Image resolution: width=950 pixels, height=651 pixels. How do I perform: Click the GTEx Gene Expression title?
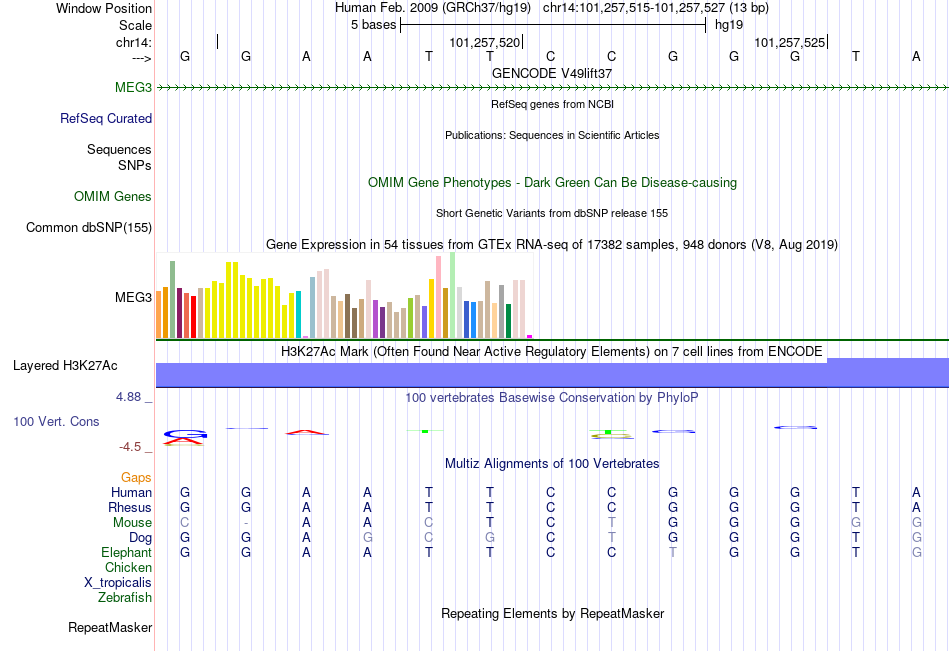click(x=552, y=245)
